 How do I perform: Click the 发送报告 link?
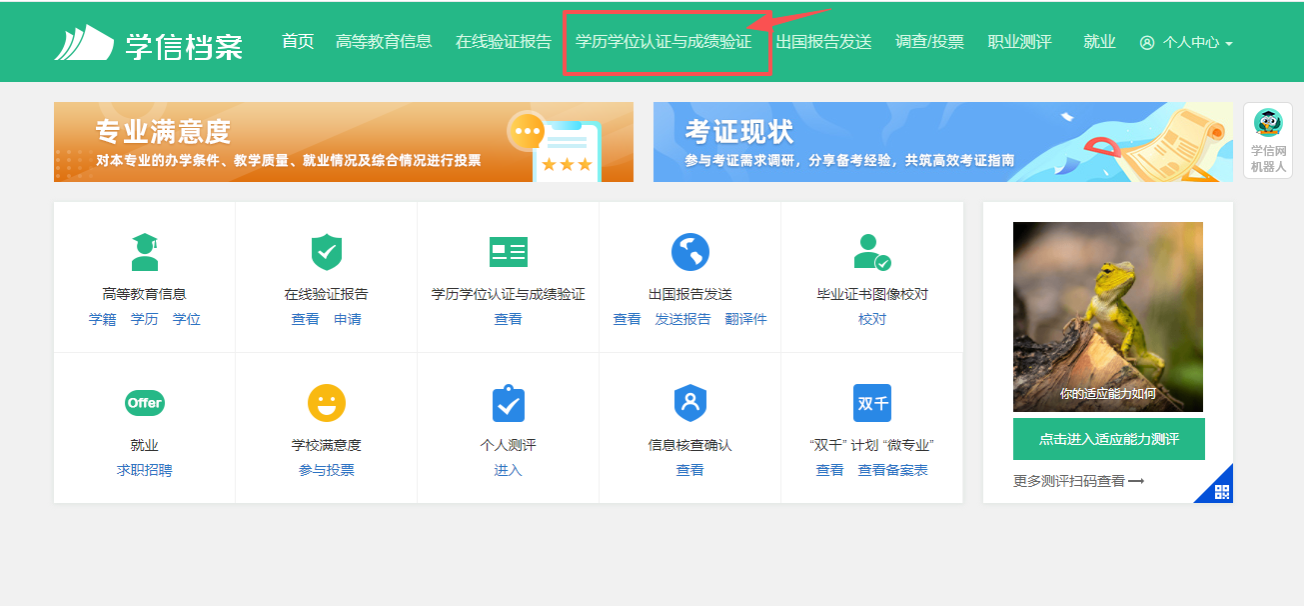[x=683, y=319]
